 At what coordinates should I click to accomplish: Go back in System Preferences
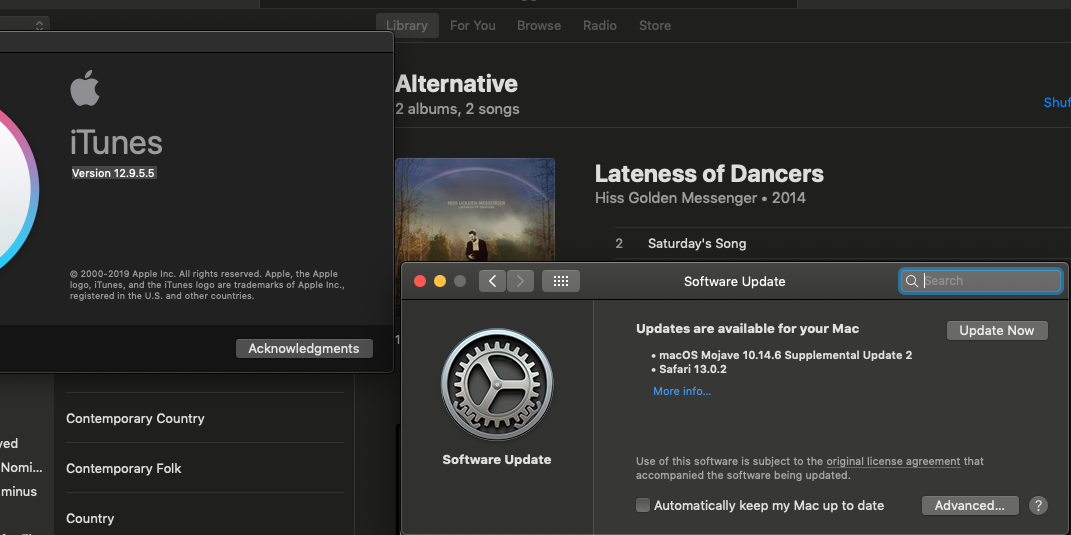(x=492, y=281)
